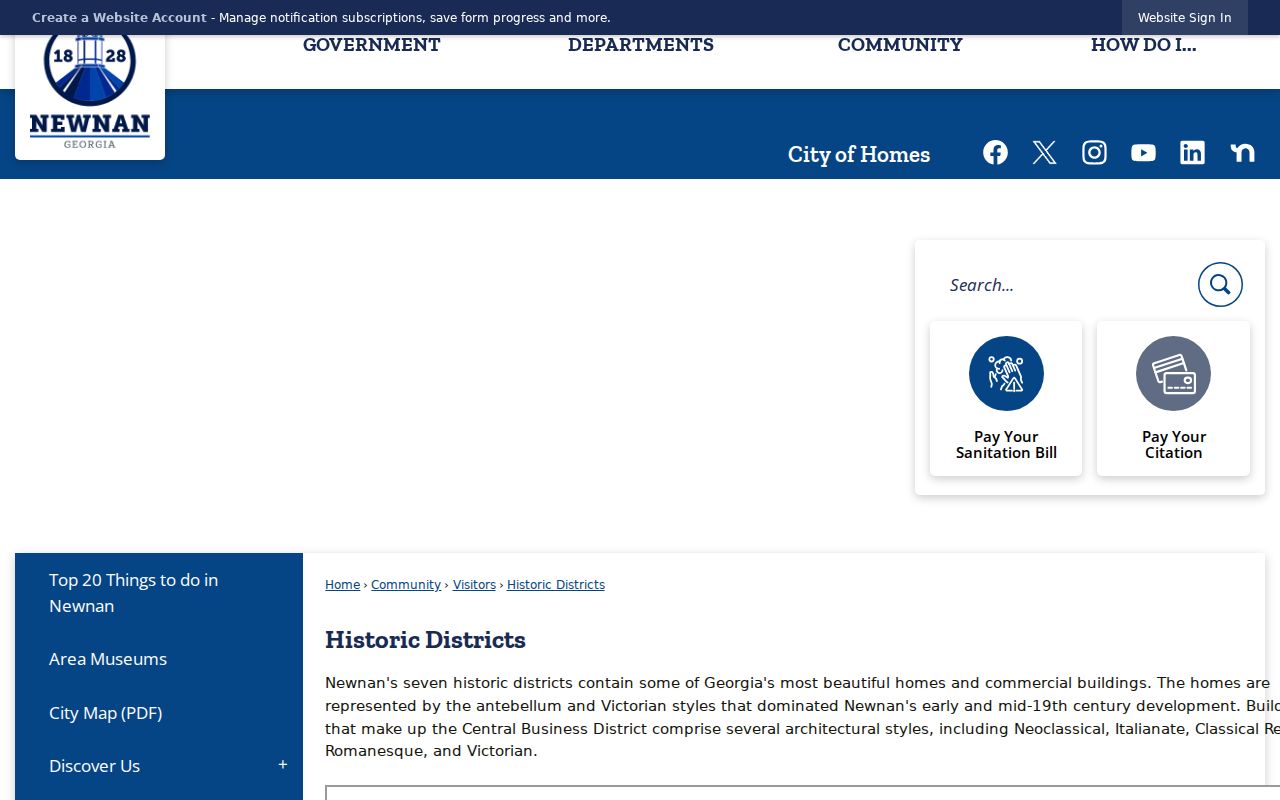The height and width of the screenshot is (800, 1280).
Task: Open Top 20 Things to do in Newnan
Action: click(x=159, y=593)
